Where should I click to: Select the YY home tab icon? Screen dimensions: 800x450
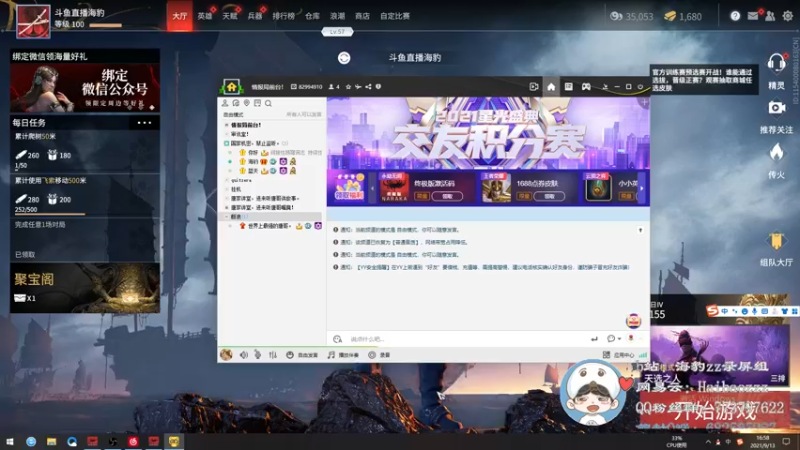click(x=551, y=87)
